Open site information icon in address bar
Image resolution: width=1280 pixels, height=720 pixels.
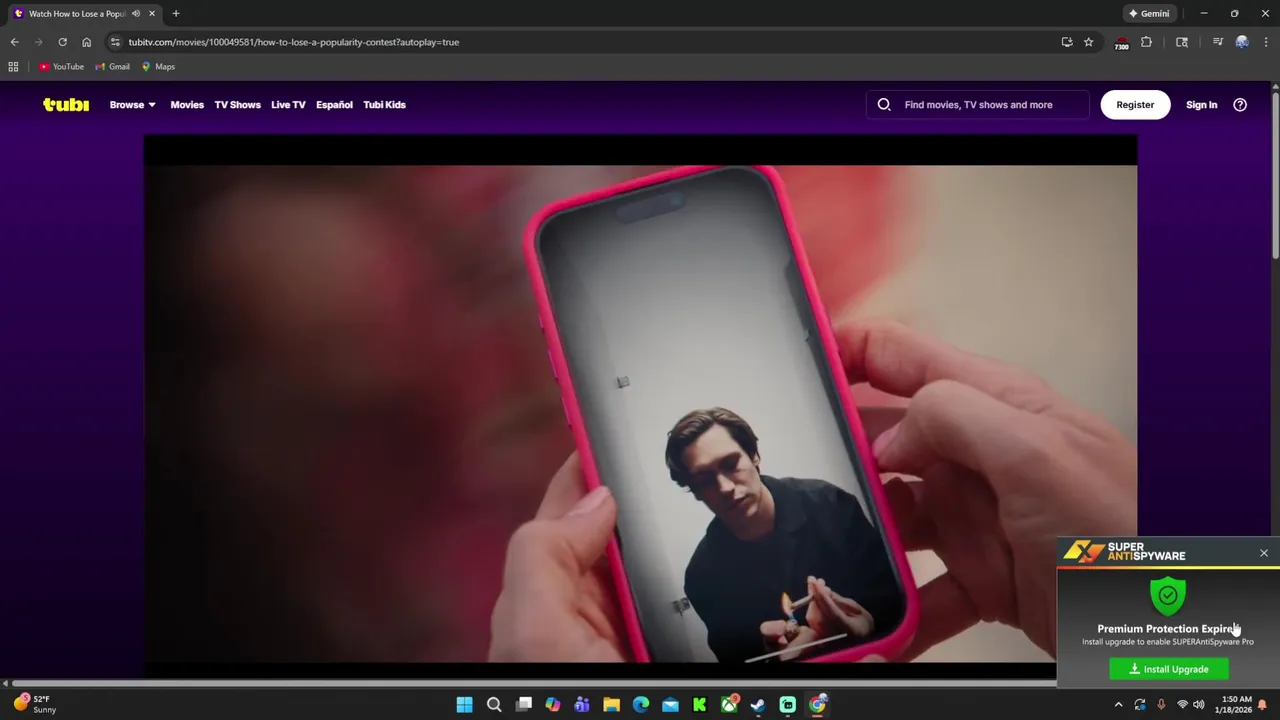point(115,42)
